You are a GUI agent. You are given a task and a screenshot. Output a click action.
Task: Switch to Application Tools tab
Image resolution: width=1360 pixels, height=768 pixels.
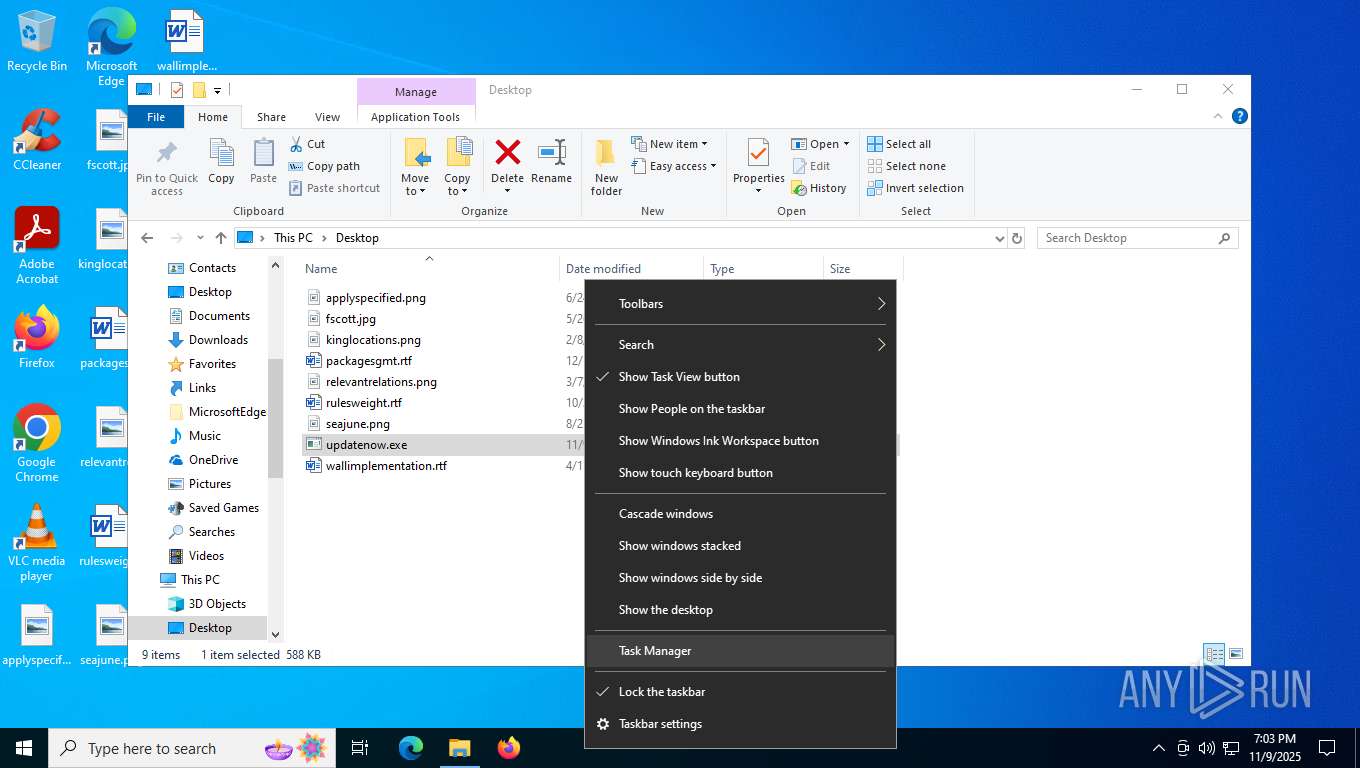(415, 117)
